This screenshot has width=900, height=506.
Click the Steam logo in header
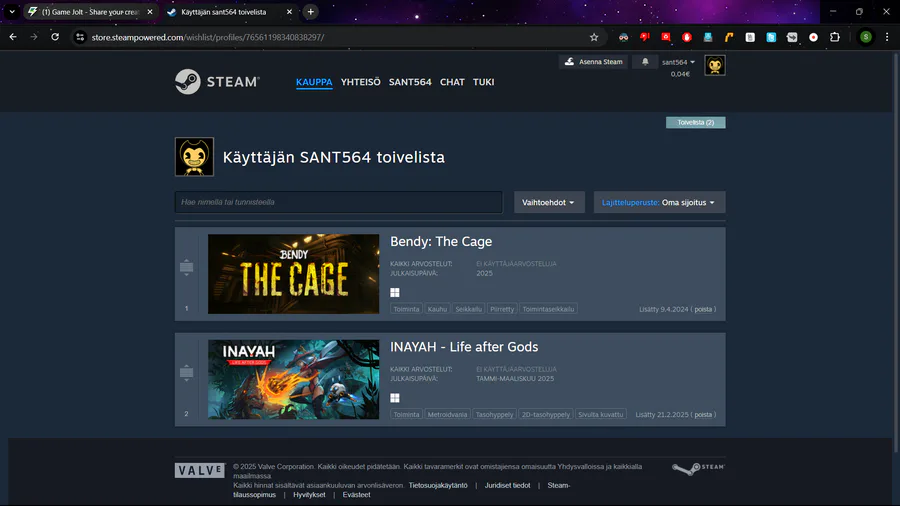pos(217,81)
